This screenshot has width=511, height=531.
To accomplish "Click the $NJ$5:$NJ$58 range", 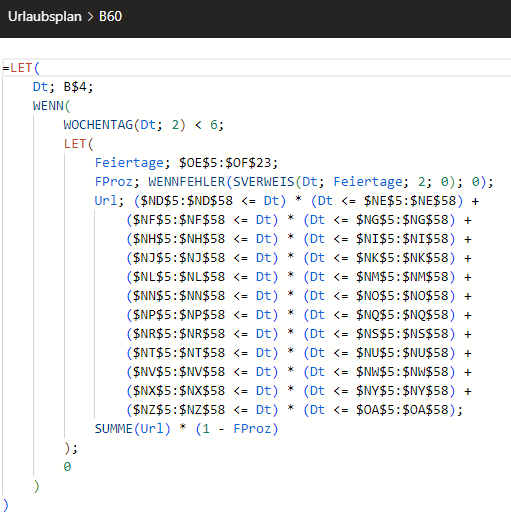I will pos(179,258).
